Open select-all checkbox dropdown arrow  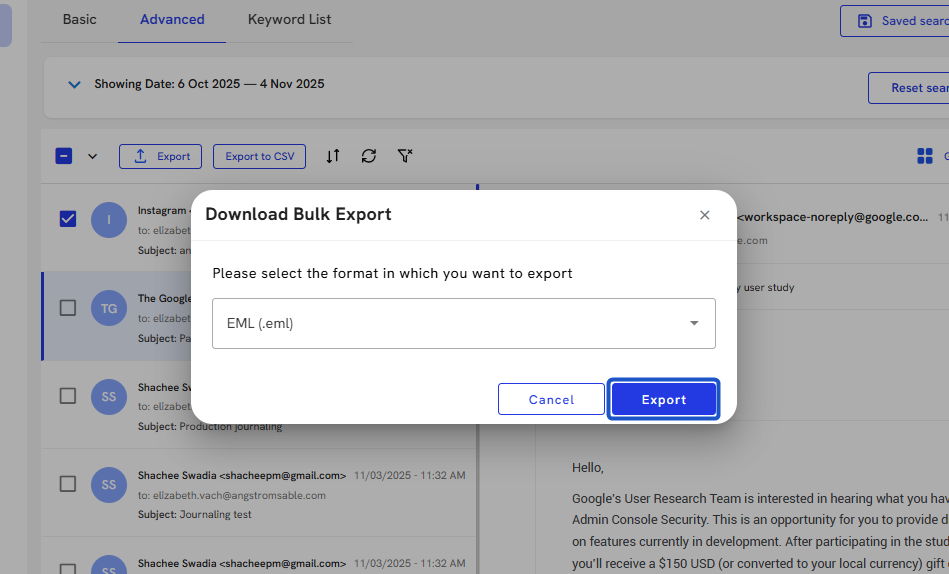pos(93,156)
